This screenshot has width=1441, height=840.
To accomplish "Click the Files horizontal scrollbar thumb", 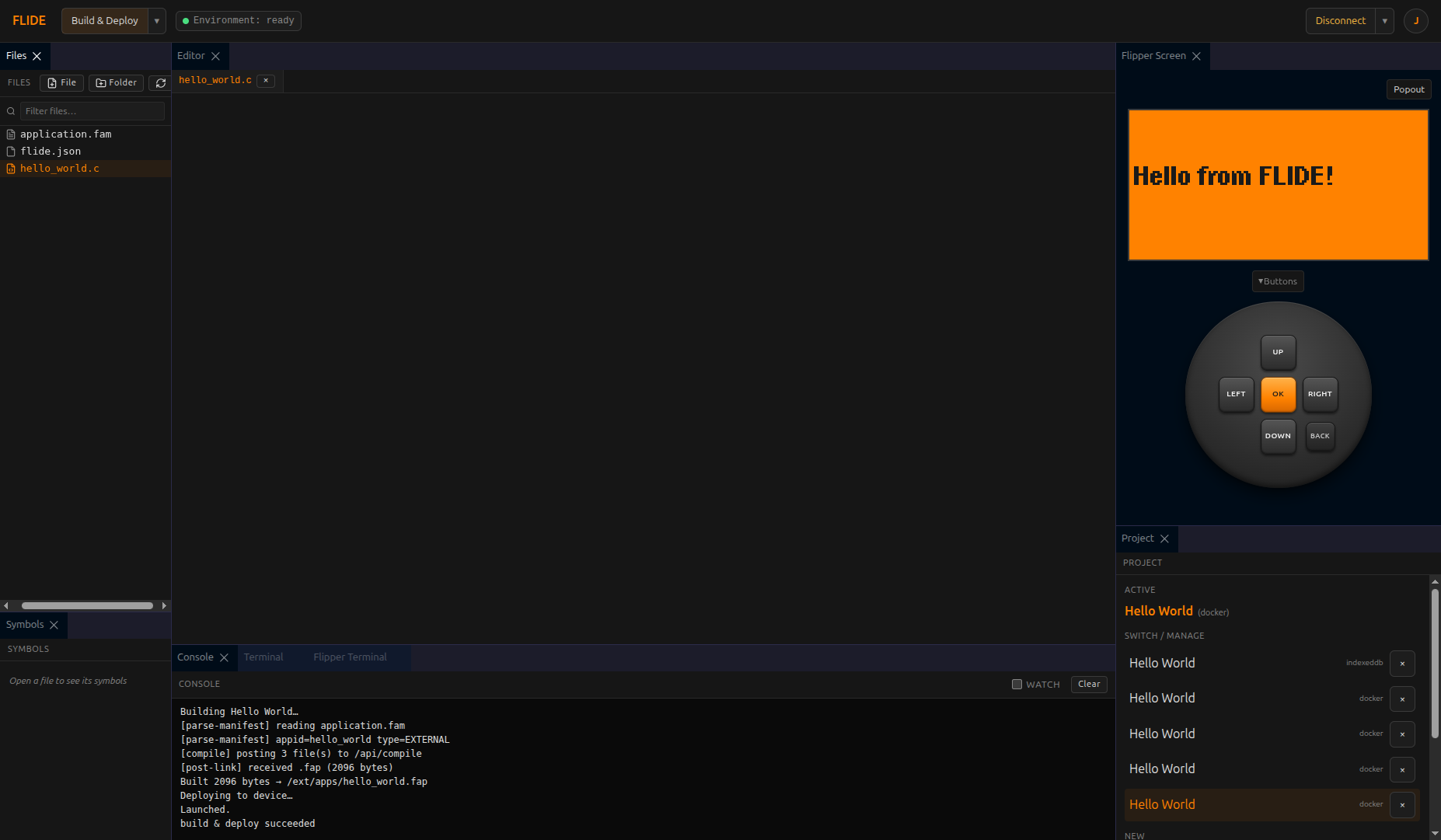I will [87, 605].
